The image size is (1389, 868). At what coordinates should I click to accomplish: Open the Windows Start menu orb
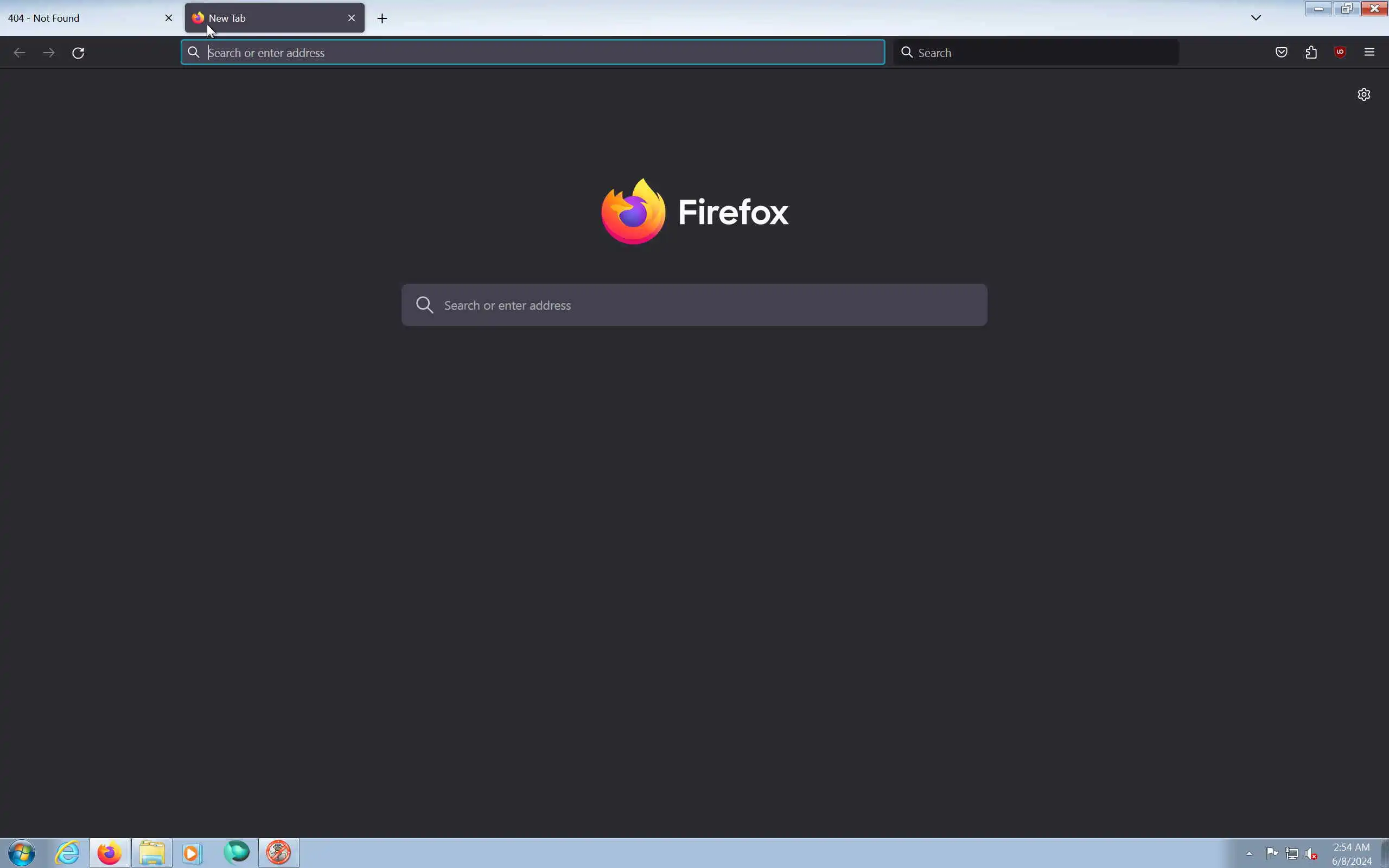click(x=21, y=853)
